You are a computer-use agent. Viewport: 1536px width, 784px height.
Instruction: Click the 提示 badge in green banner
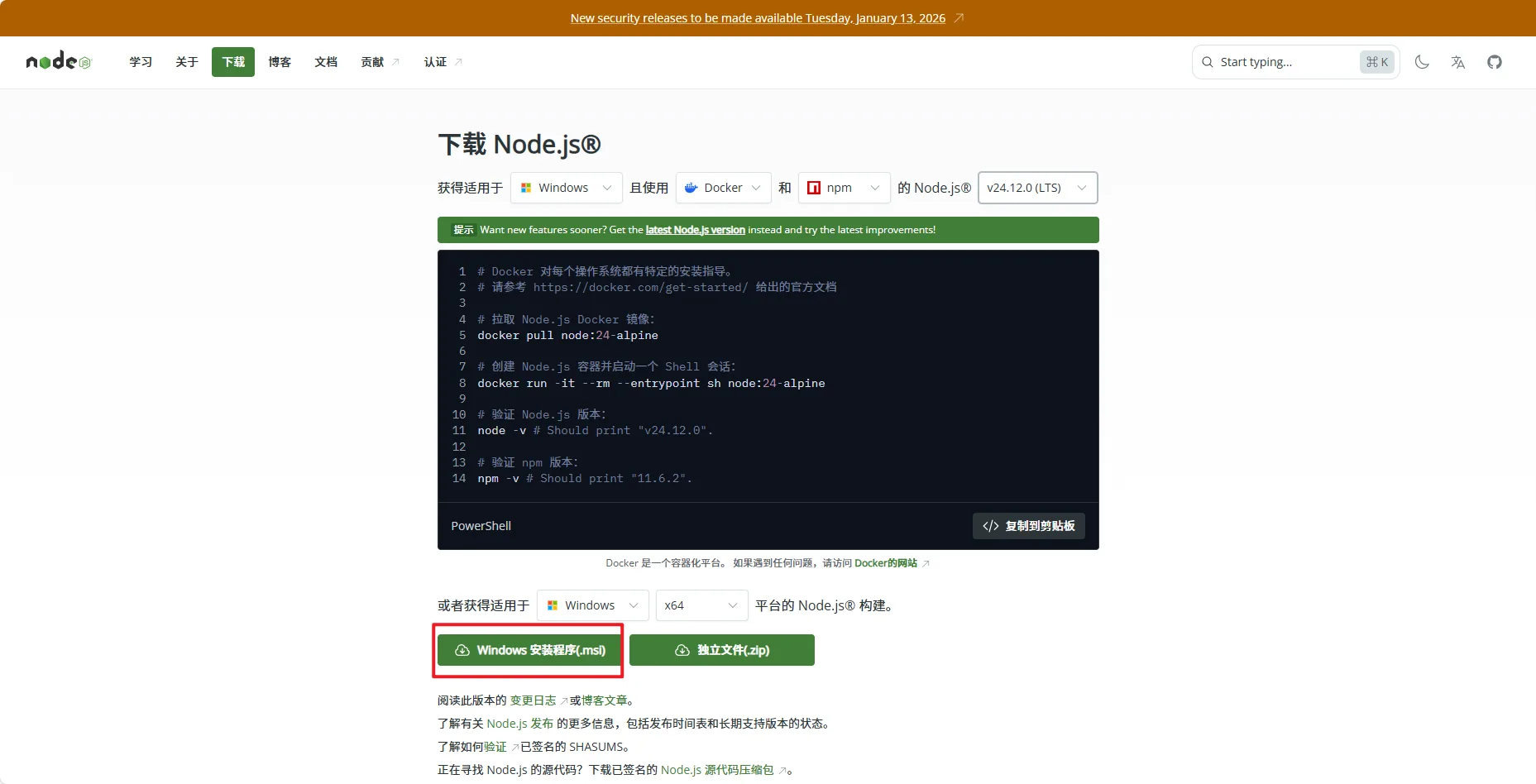(463, 230)
